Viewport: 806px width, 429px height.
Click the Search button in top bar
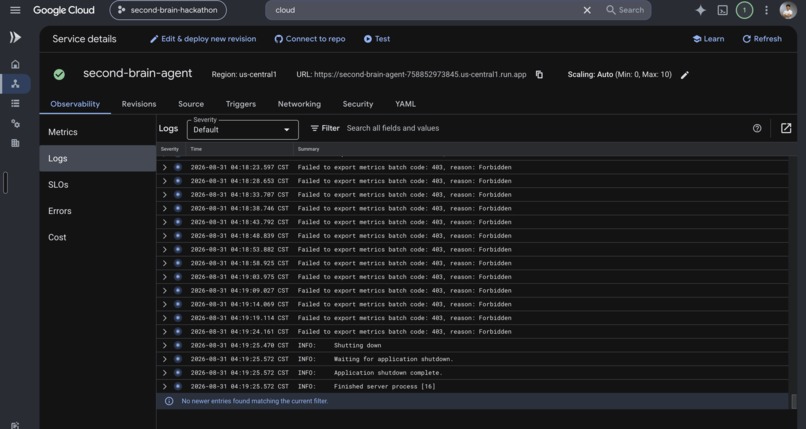click(625, 10)
